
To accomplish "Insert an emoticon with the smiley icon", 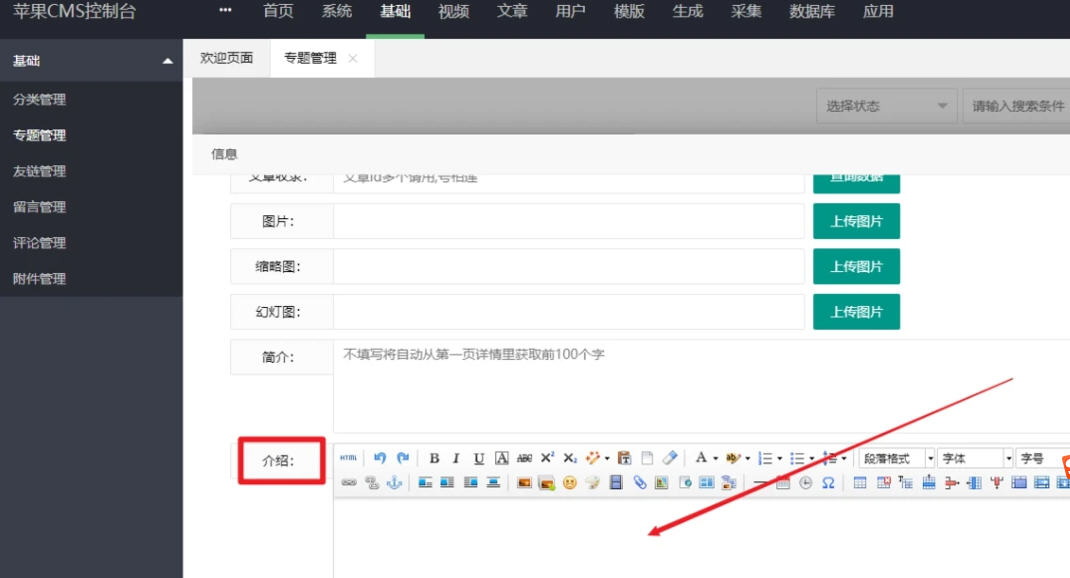I will click(x=570, y=482).
